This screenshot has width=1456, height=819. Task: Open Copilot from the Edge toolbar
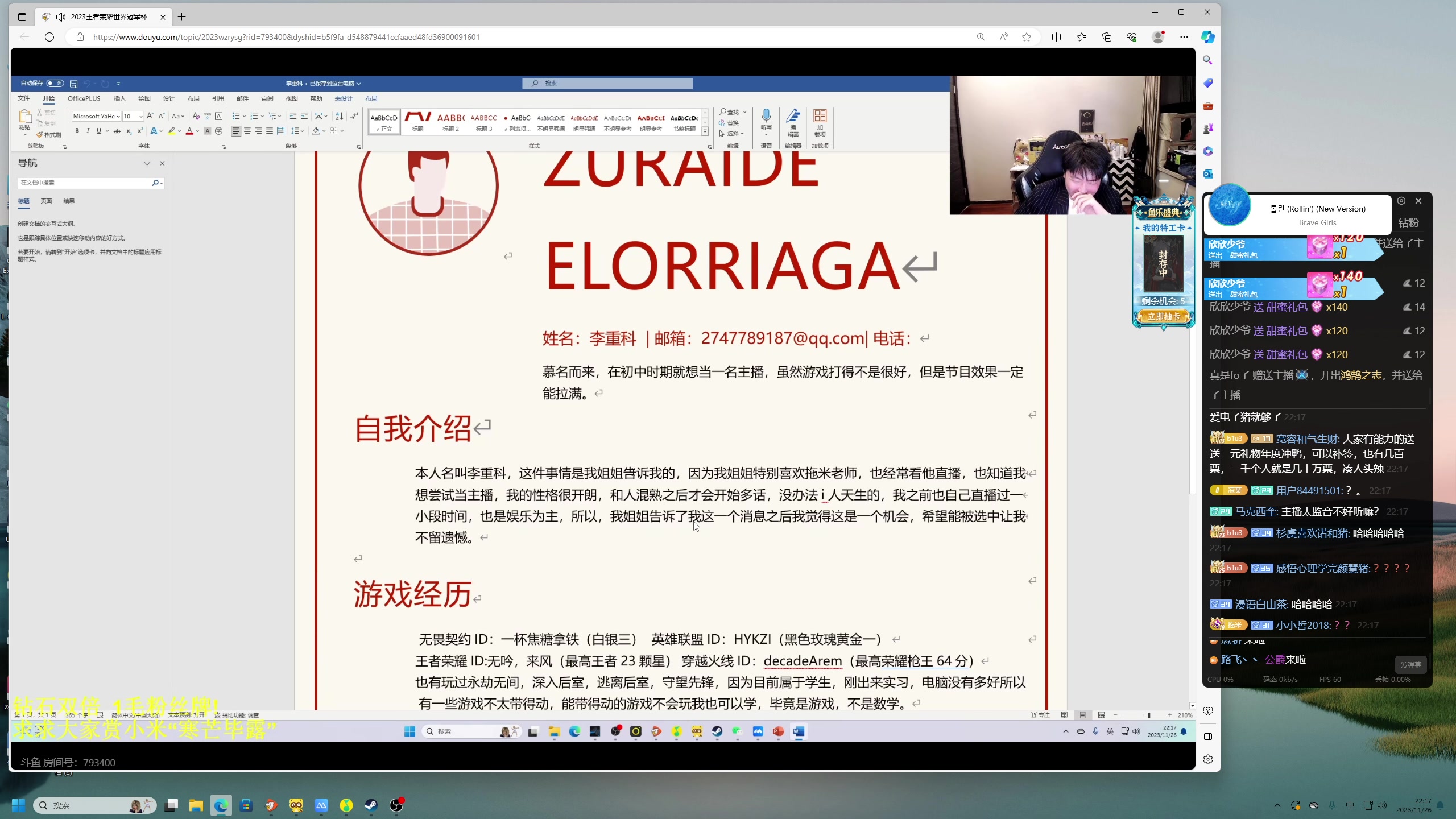point(1207,36)
